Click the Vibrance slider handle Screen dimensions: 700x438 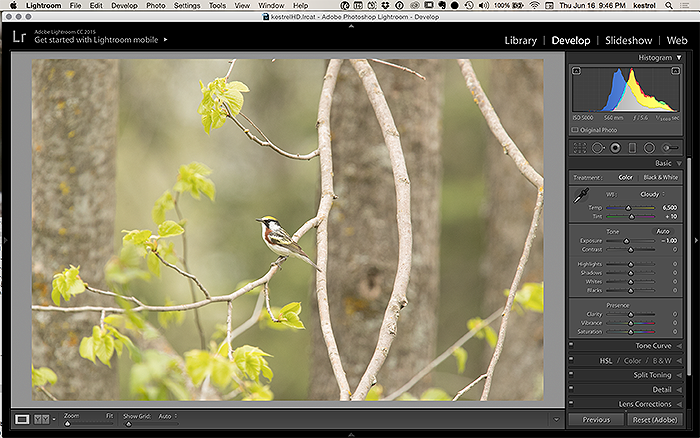coord(631,323)
